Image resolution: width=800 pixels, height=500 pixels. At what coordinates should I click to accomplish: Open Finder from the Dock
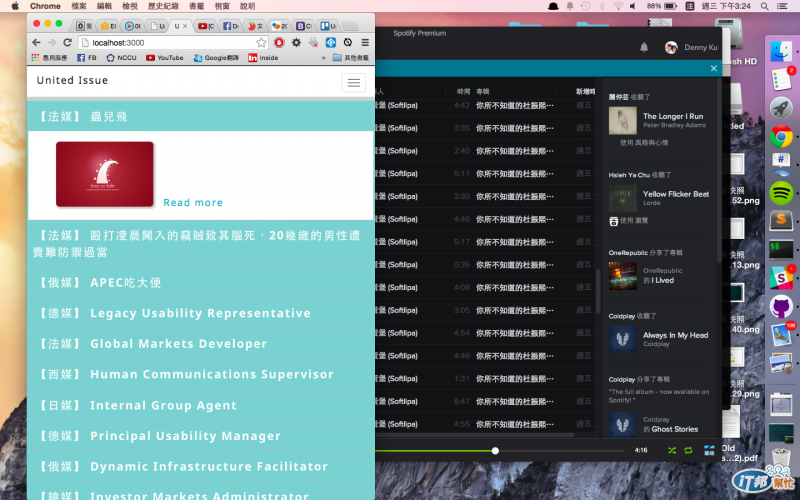click(781, 51)
